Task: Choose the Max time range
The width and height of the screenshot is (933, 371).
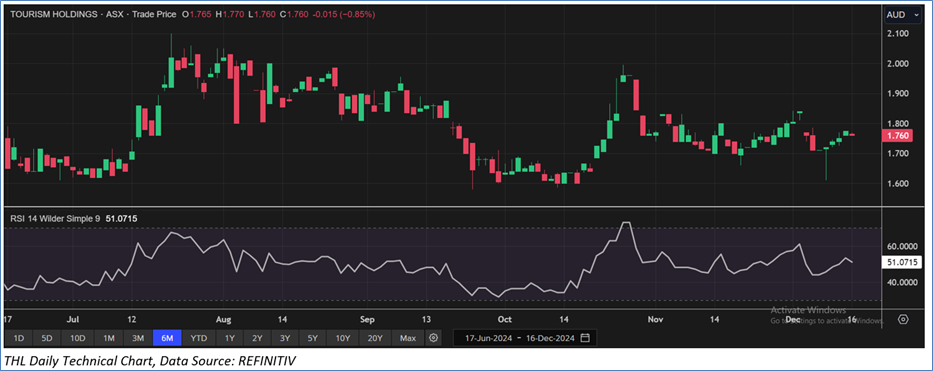Action: (408, 338)
